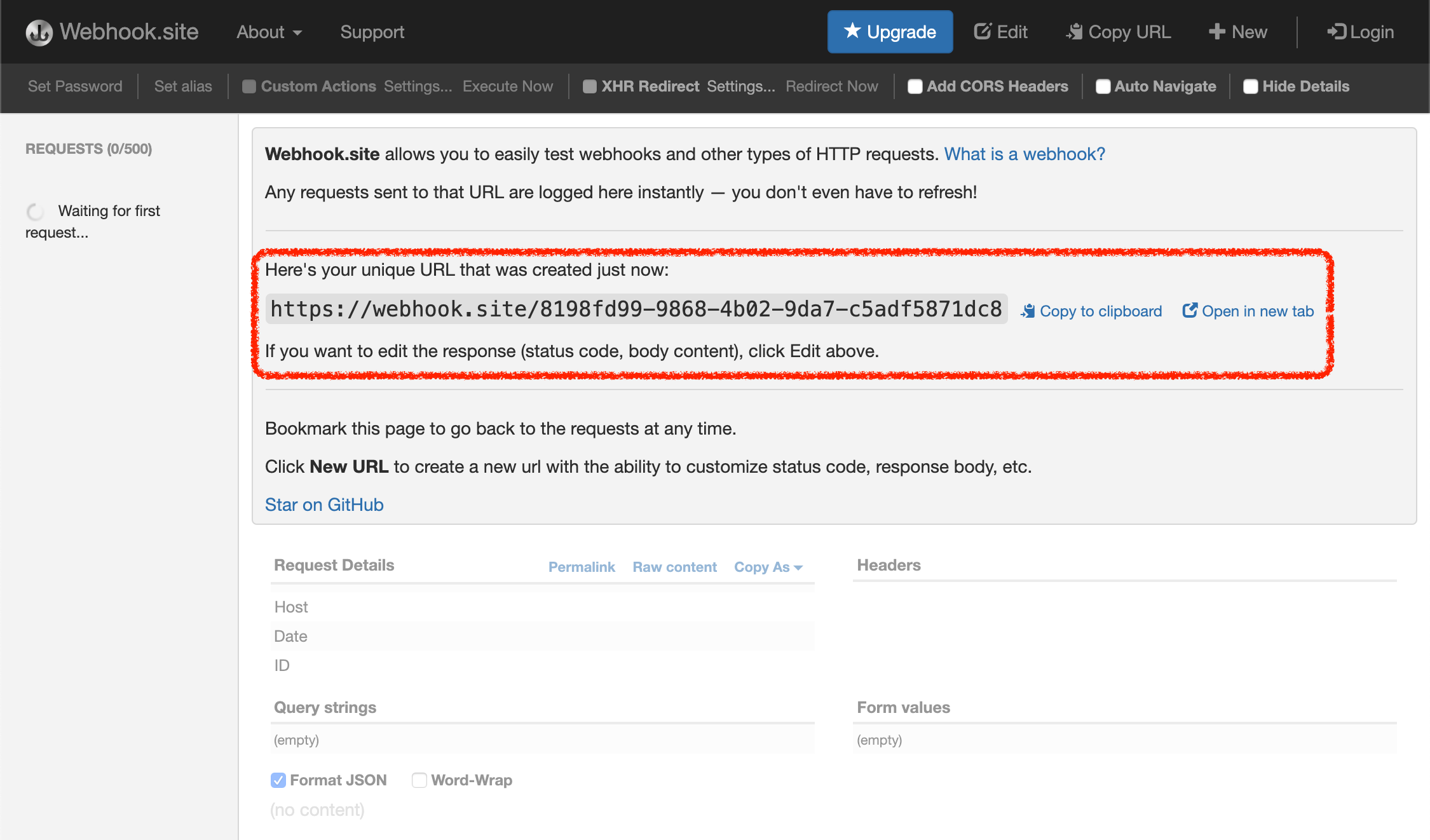Copy unique URL to clipboard

1091,311
